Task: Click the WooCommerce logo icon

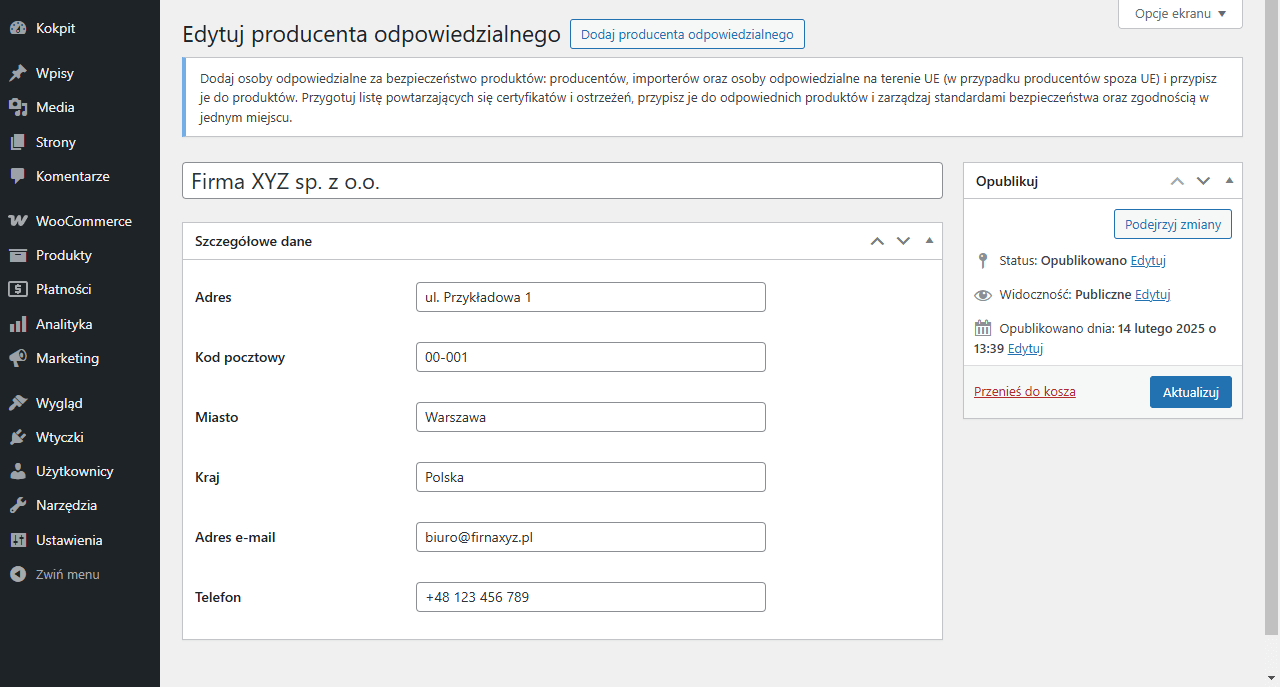Action: (x=18, y=221)
